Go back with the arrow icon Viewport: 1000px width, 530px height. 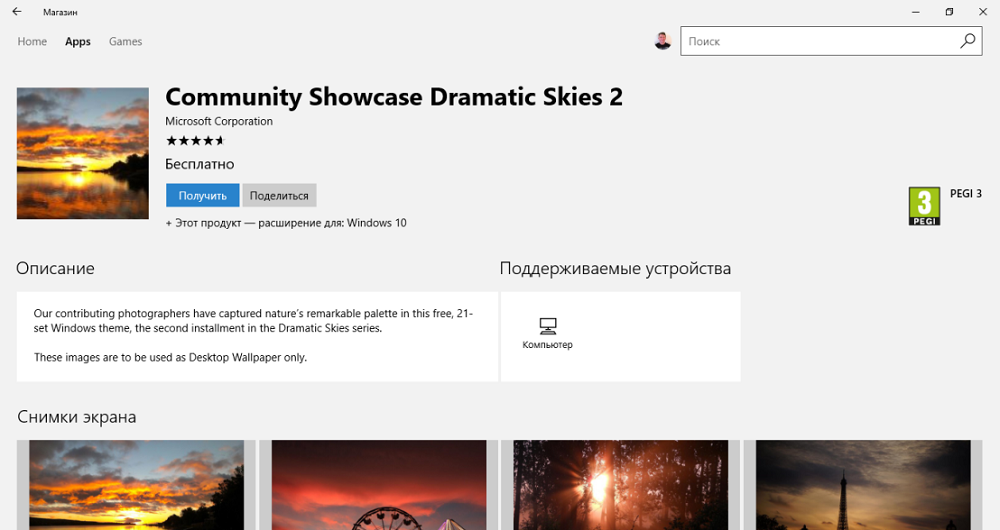(17, 11)
